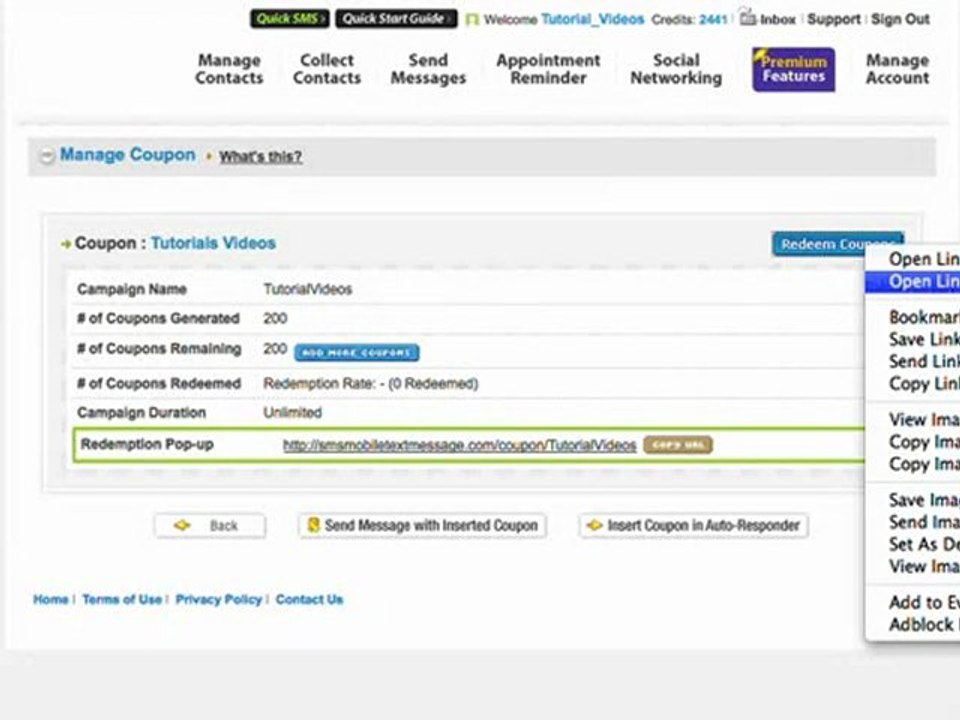Select highlighted Open Link context menu entry
The height and width of the screenshot is (720, 960).
coord(912,282)
